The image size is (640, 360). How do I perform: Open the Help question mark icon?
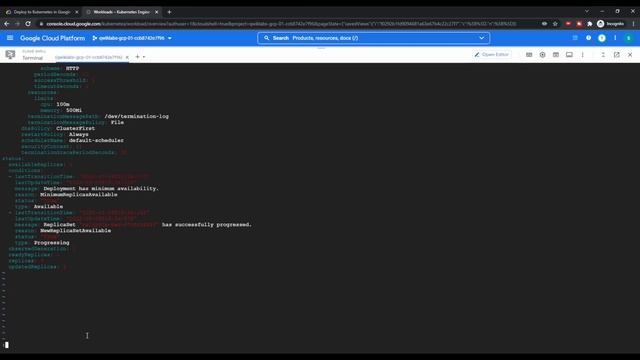pyautogui.click(x=588, y=38)
